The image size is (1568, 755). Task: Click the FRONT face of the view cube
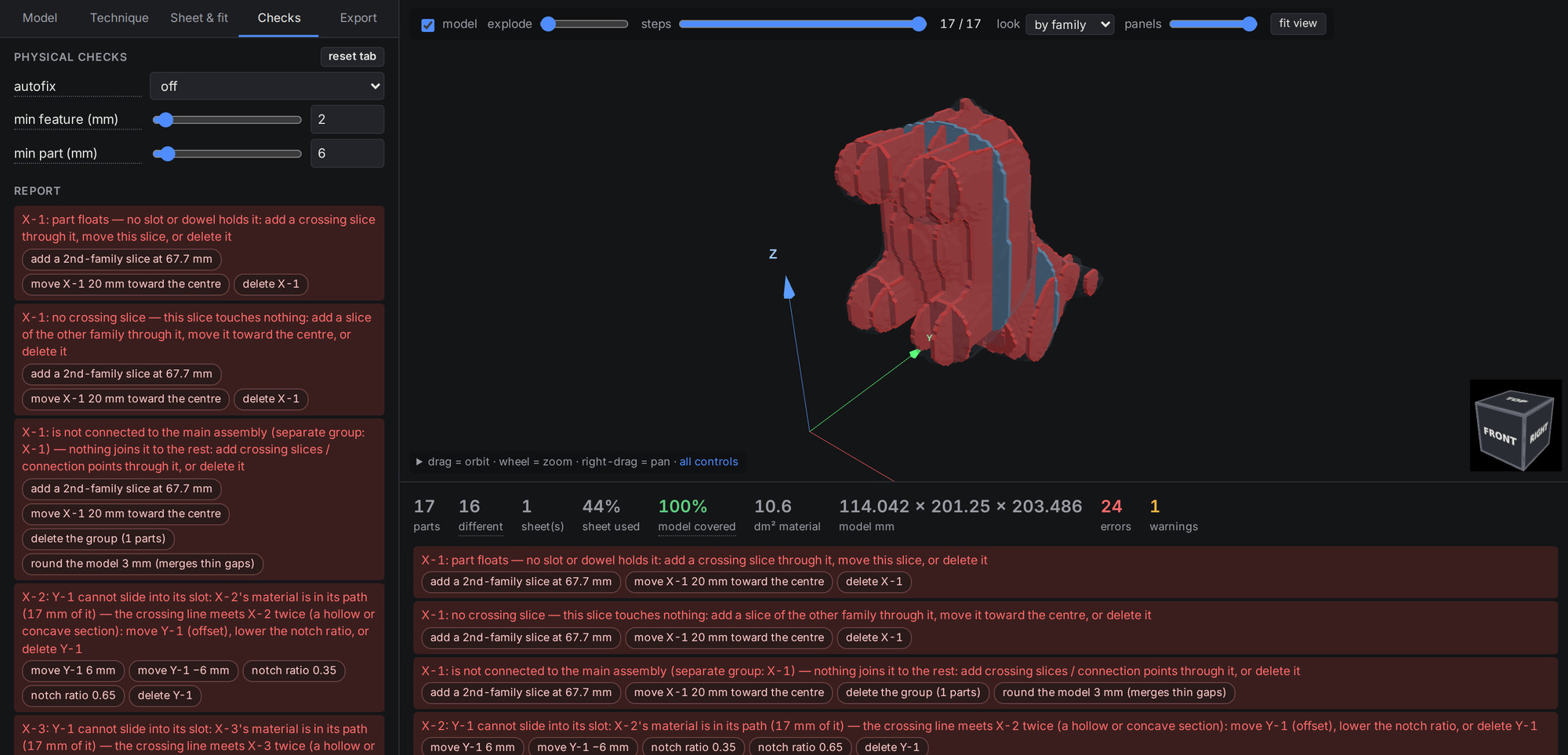(x=1498, y=436)
